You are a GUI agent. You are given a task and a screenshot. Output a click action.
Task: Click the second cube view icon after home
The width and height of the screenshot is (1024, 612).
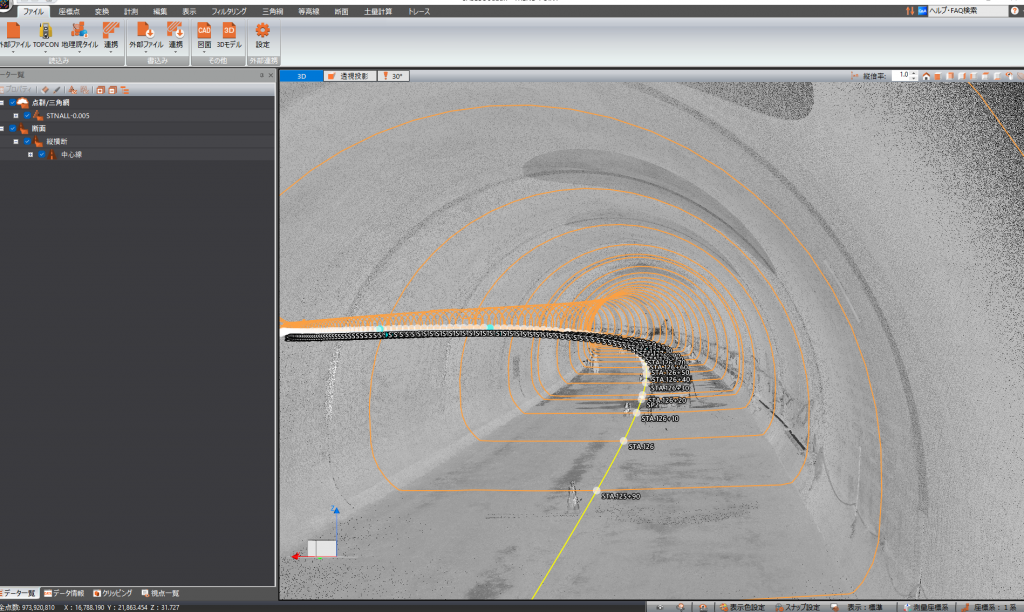(x=950, y=76)
